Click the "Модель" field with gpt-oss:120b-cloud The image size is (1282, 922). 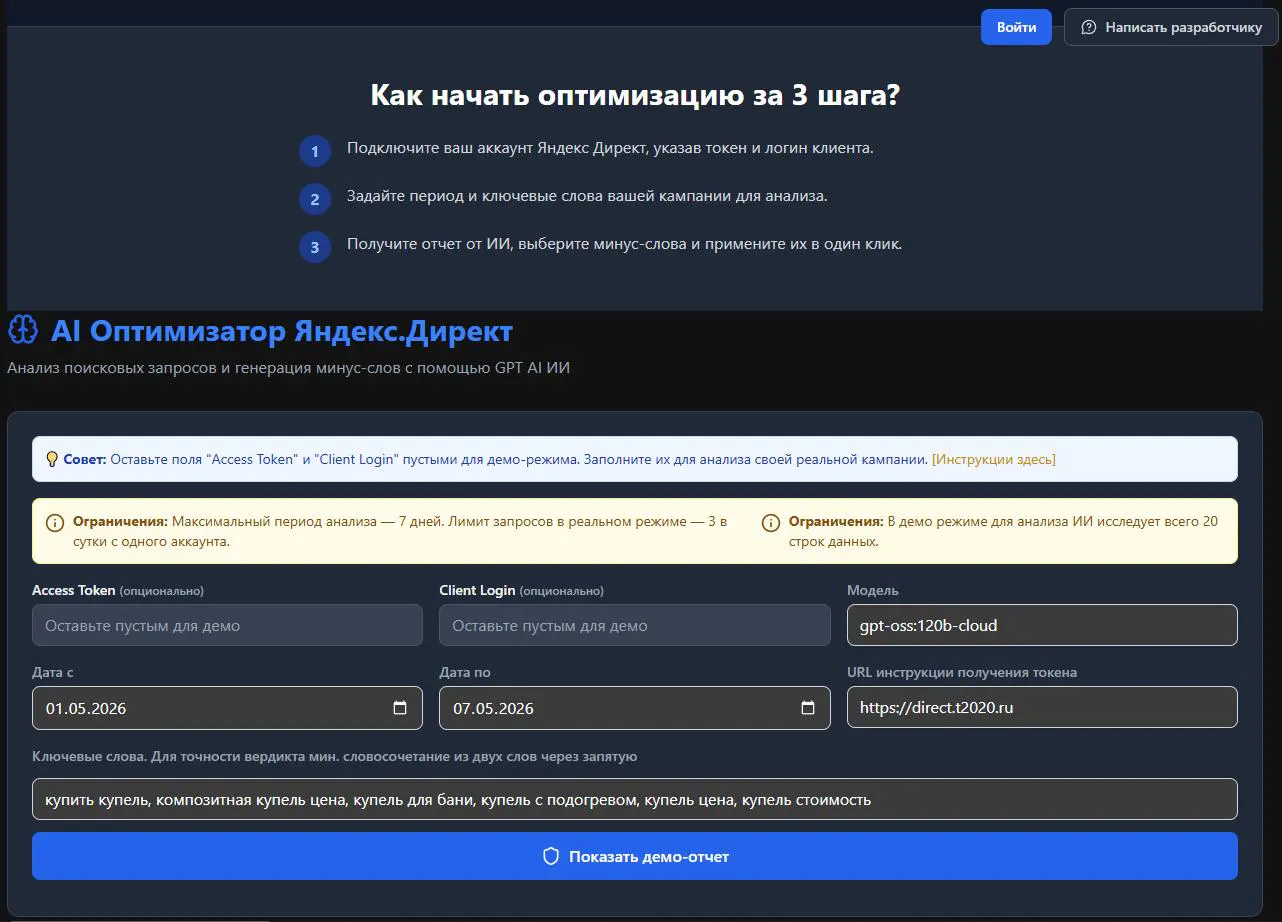tap(1042, 625)
